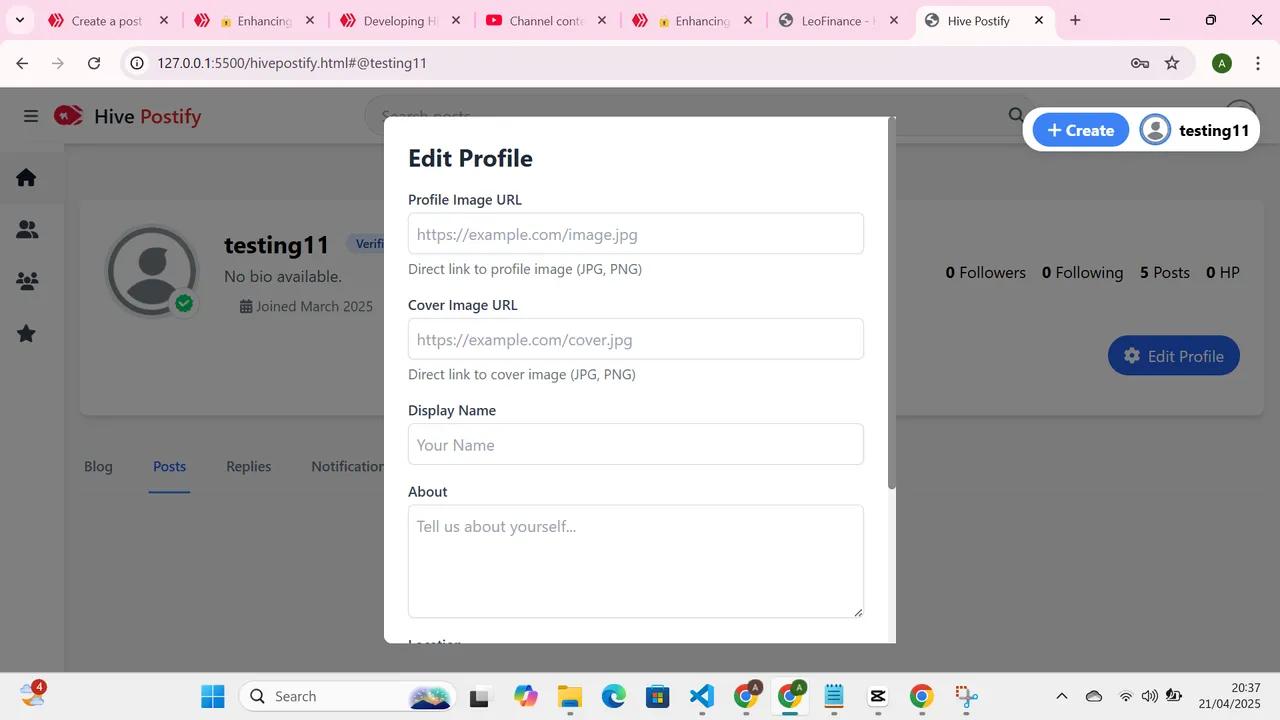Click the green verified check badge on avatar
The width and height of the screenshot is (1280, 720).
tap(183, 303)
